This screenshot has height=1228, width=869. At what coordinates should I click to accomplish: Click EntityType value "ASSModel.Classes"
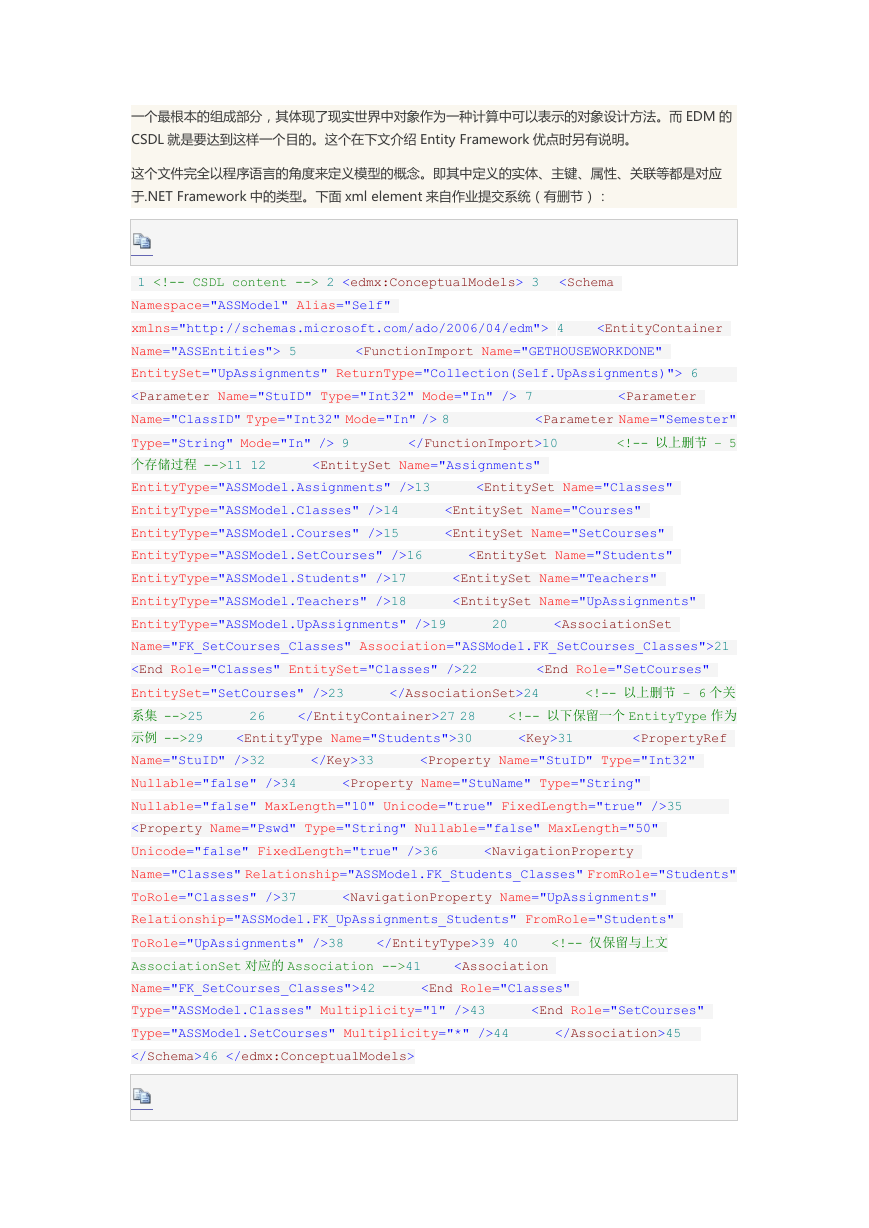289,511
